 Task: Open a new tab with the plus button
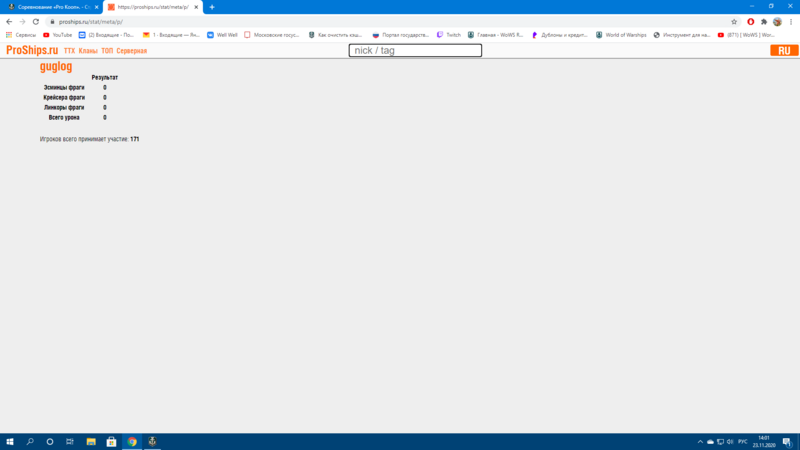coord(212,7)
